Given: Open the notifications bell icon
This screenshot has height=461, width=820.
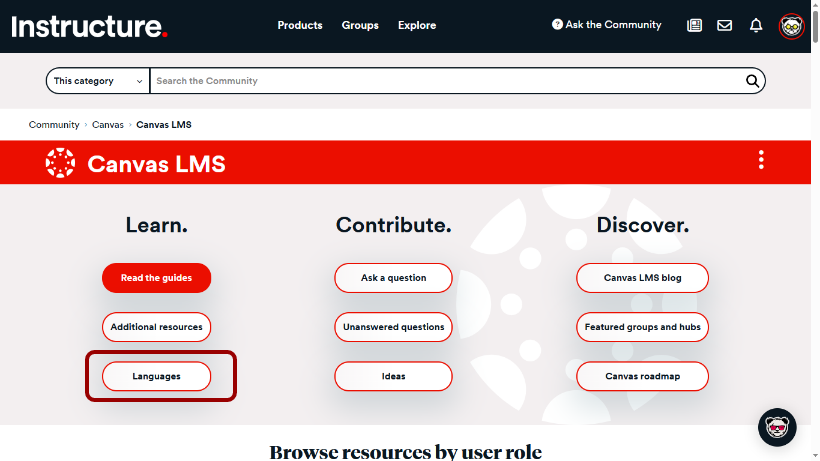Looking at the screenshot, I should click(x=756, y=25).
